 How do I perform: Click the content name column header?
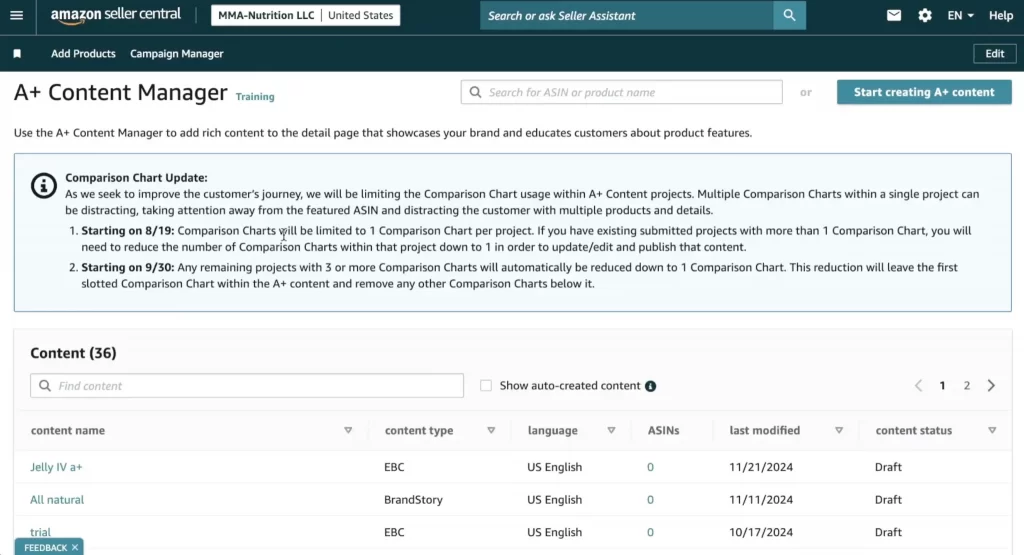[68, 430]
